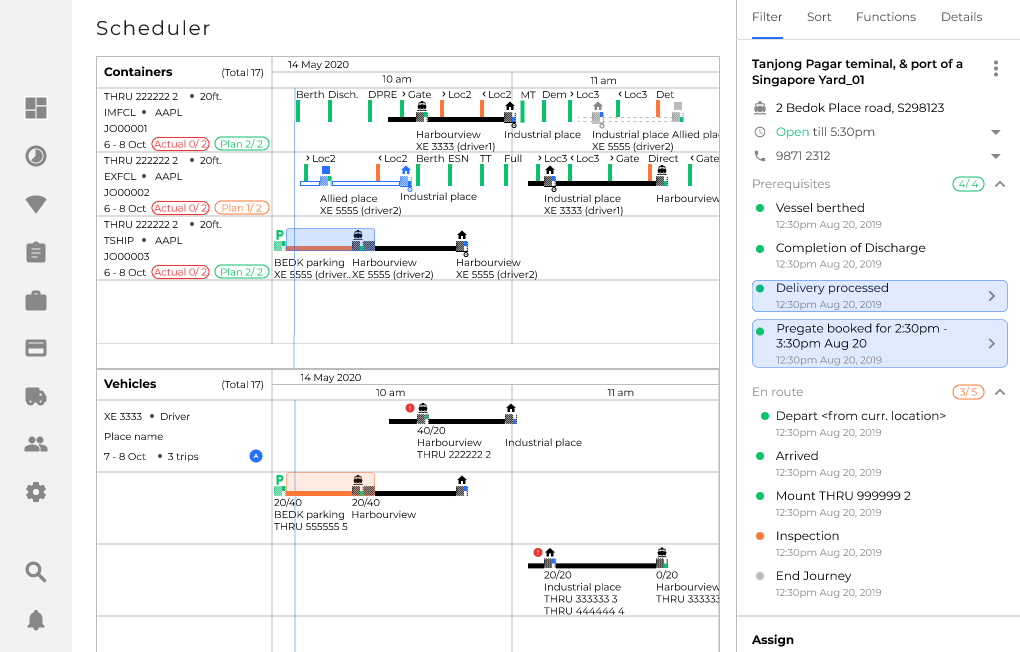The height and width of the screenshot is (652, 1020).
Task: Open the Delivery processed item
Action: (879, 296)
